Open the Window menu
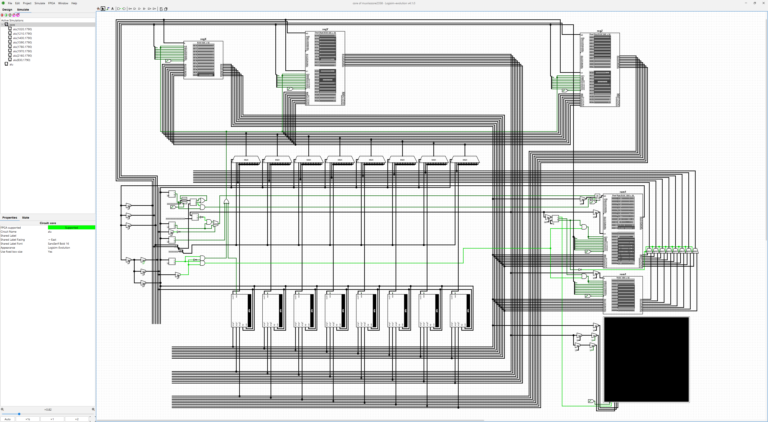768x422 pixels. coord(63,3)
